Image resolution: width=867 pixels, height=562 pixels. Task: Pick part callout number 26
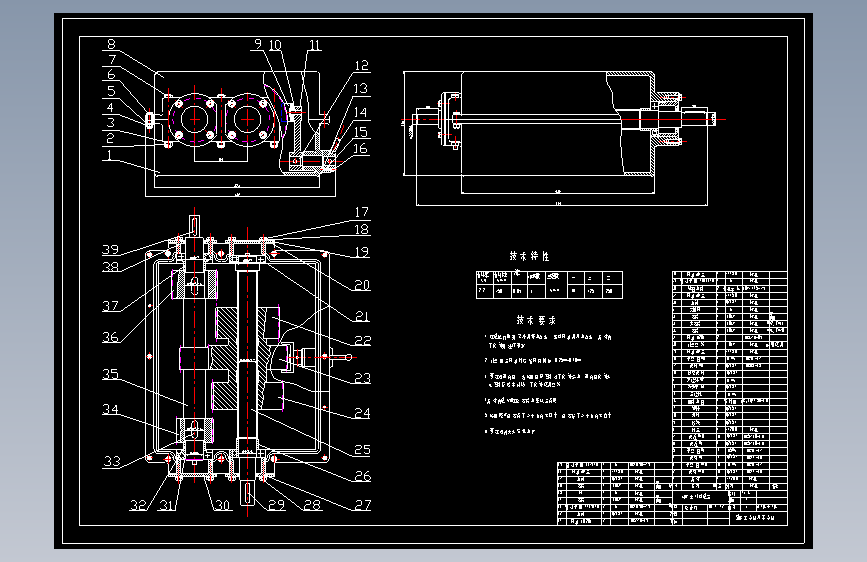point(363,476)
